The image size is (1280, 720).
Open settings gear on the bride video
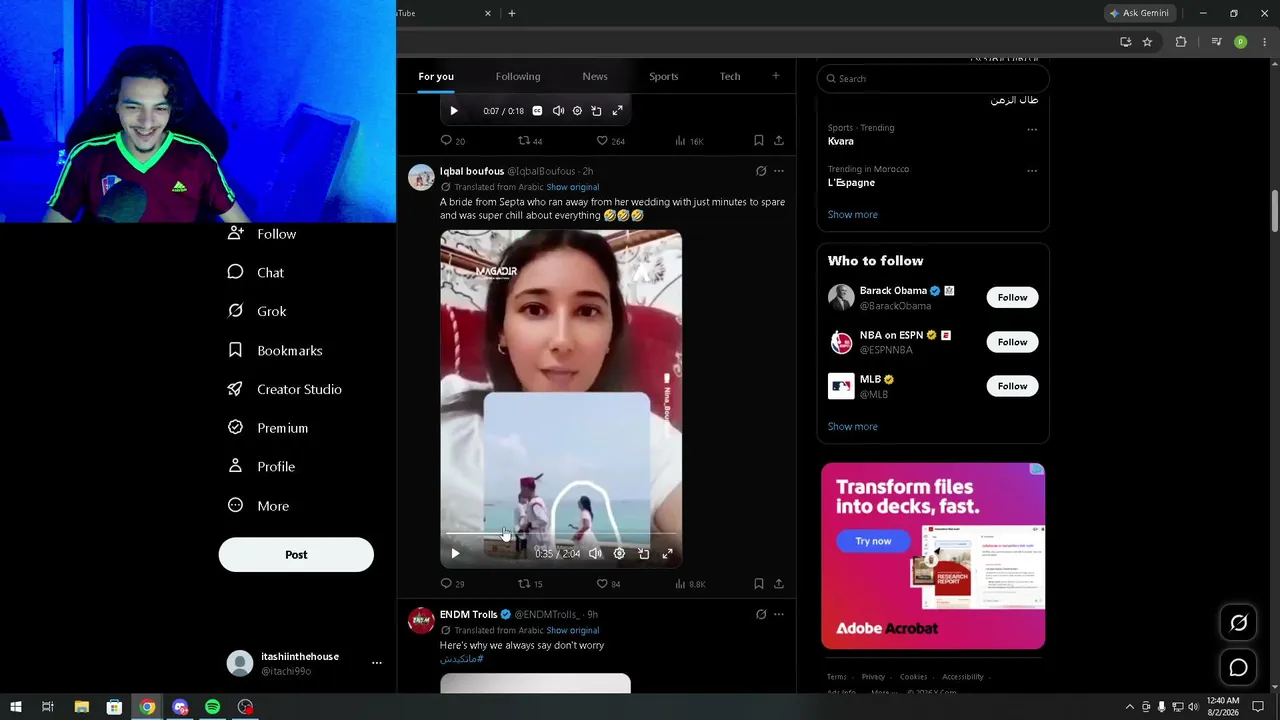pyautogui.click(x=619, y=553)
